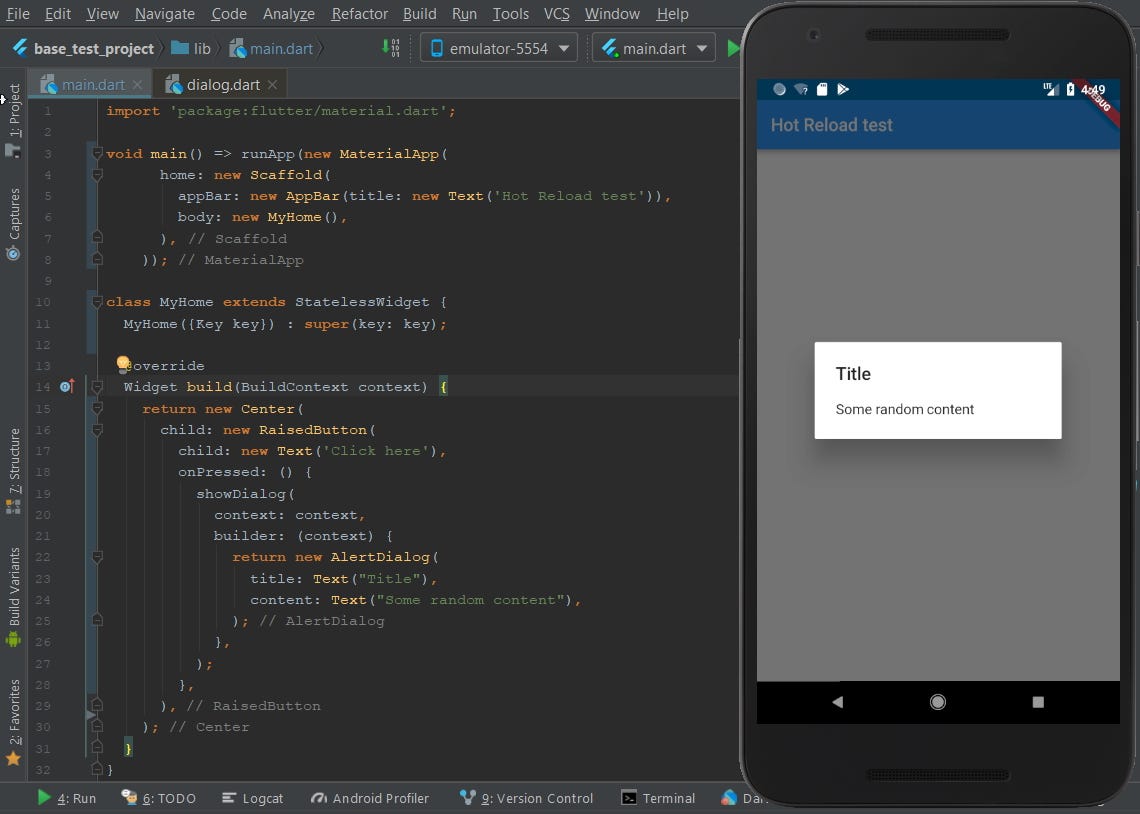This screenshot has width=1140, height=814.
Task: Open the Build Variants sidebar panel
Action: coord(13,583)
